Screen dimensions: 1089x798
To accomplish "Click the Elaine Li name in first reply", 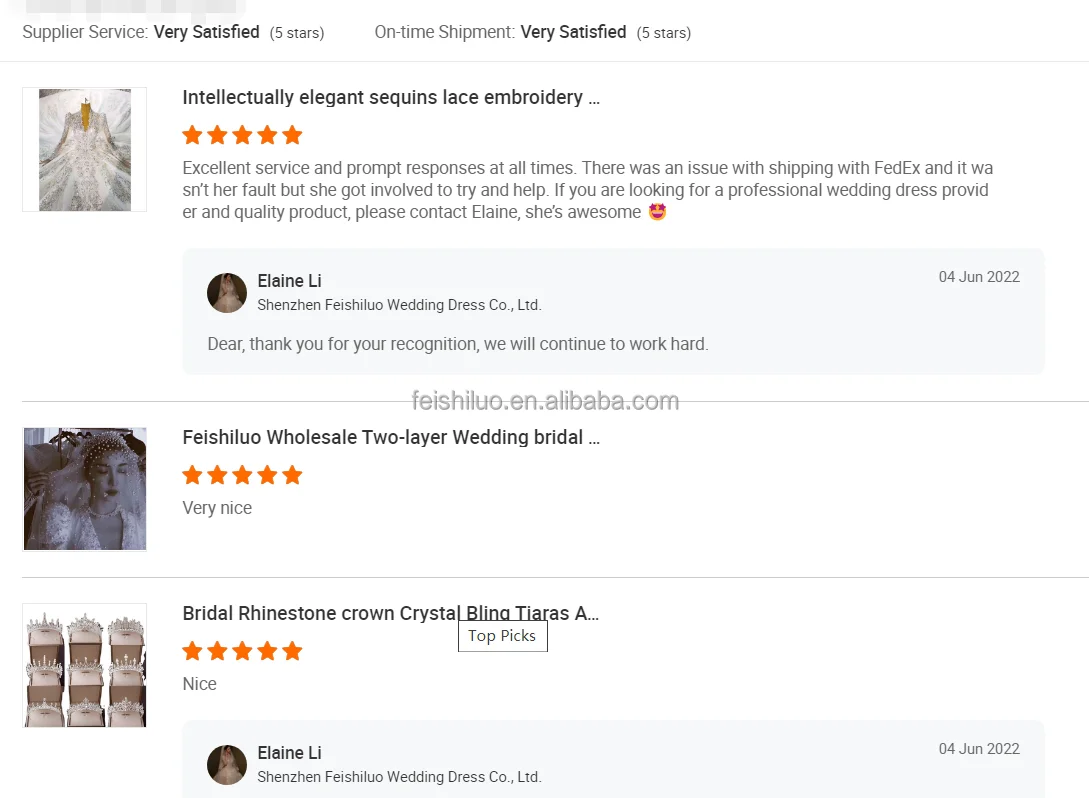I will tap(289, 281).
